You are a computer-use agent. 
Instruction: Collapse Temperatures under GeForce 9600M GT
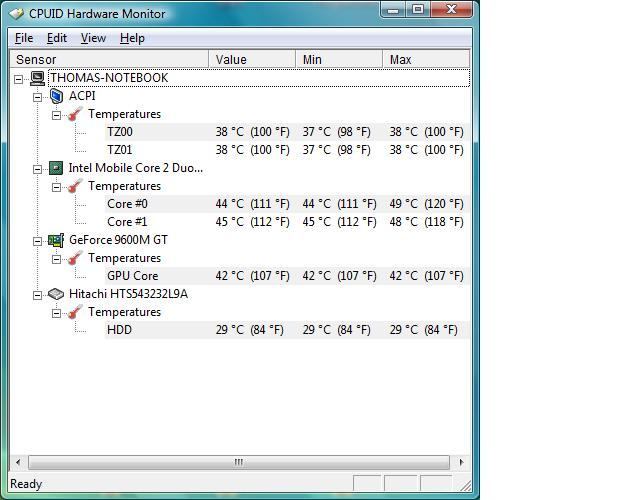pyautogui.click(x=56, y=259)
